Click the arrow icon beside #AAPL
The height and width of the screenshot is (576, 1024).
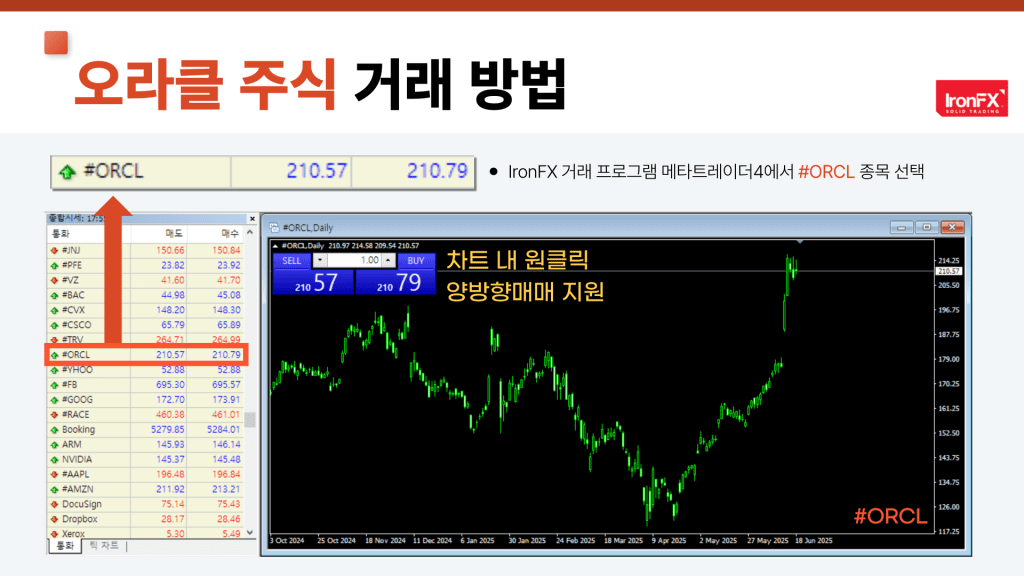pos(55,475)
